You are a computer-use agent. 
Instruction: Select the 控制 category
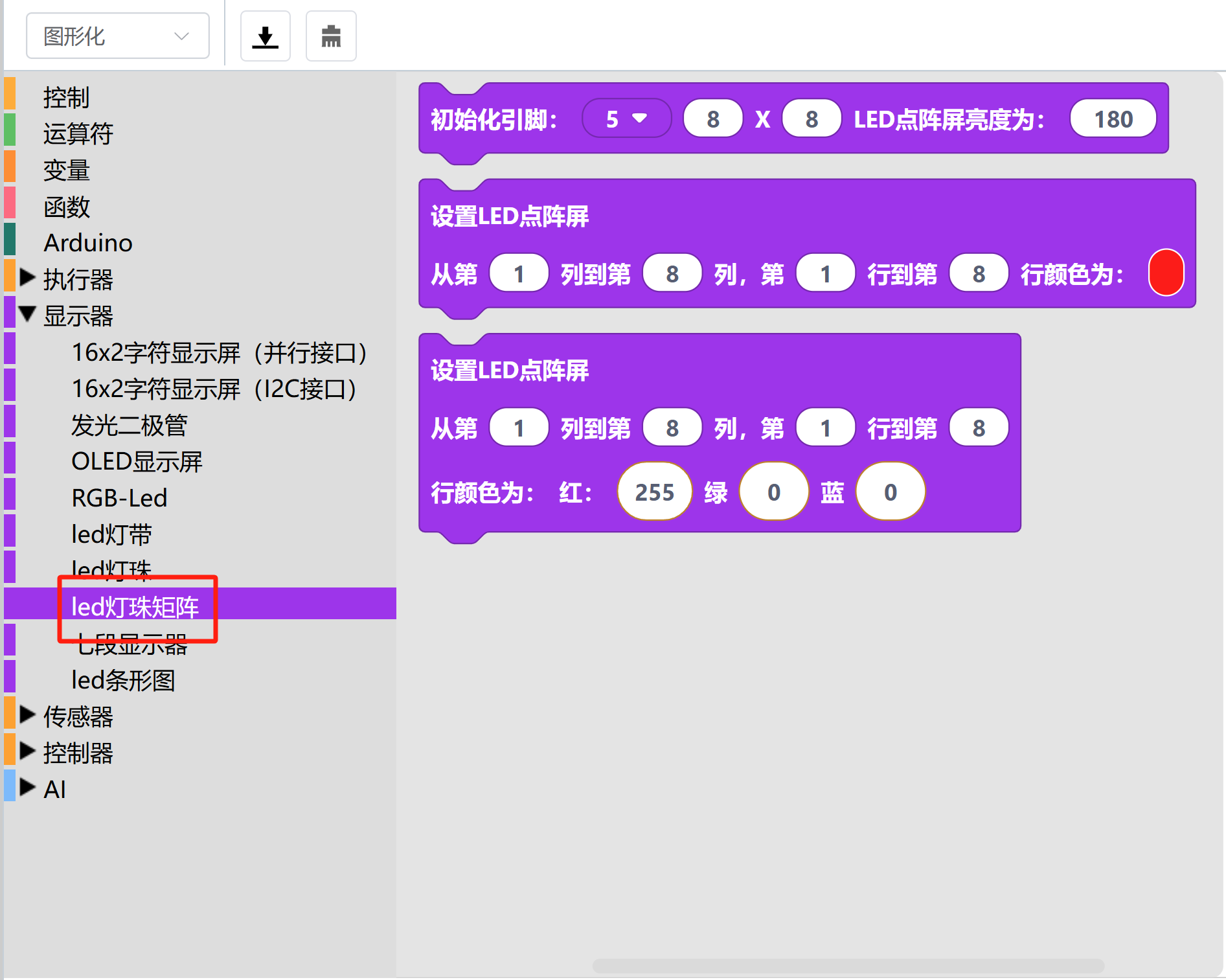tap(66, 97)
